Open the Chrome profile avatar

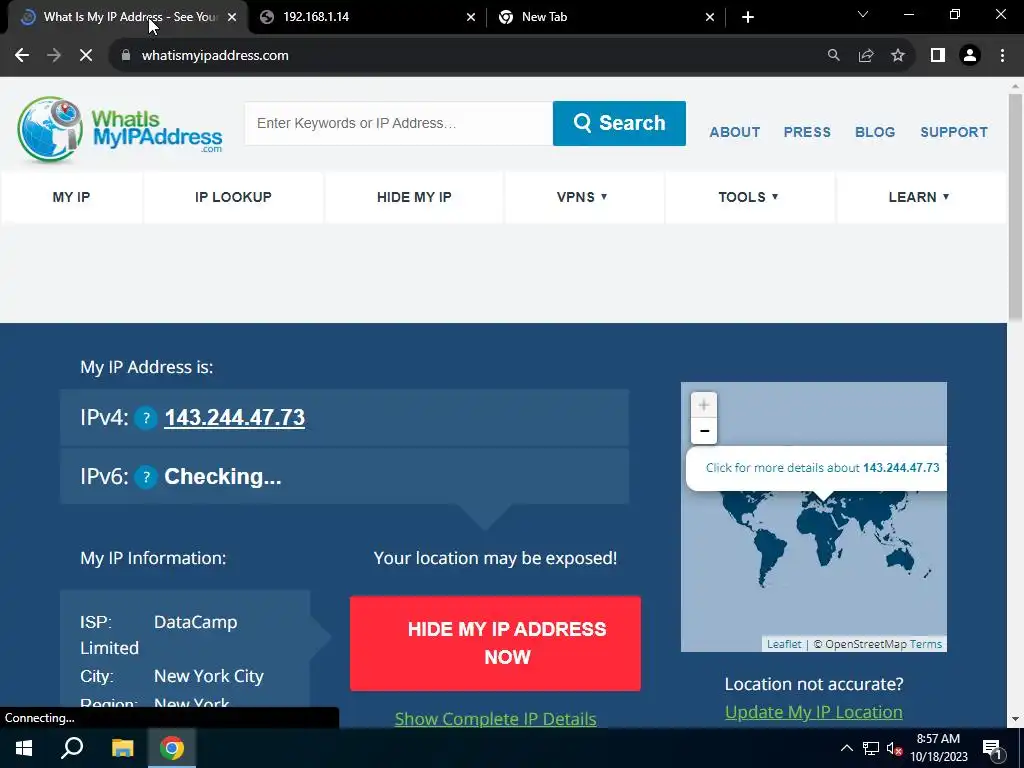[x=970, y=56]
